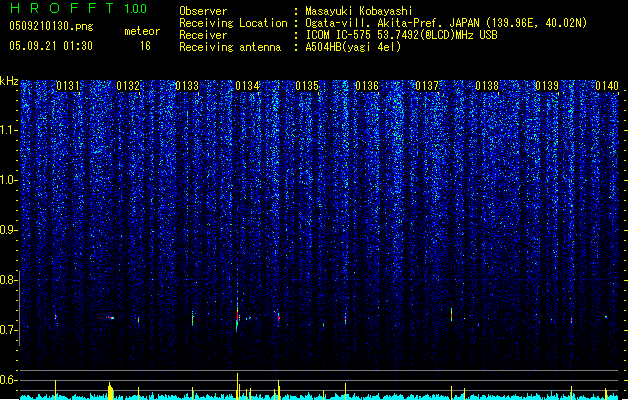Click the 0.6 kHz axis label
Image resolution: width=629 pixels, height=400 pixels.
(x=8, y=380)
